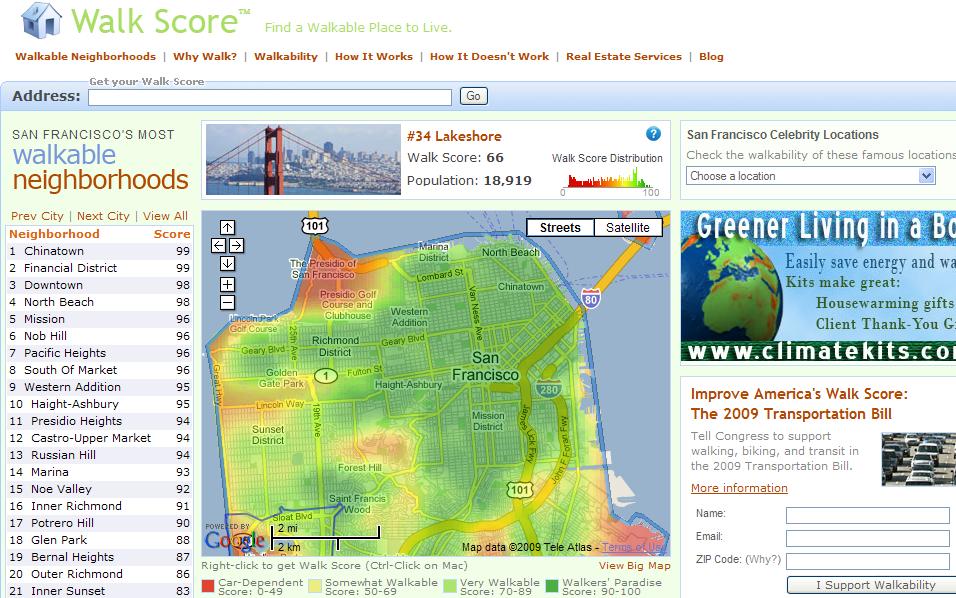Open the How It Works menu item
The image size is (956, 598).
coord(374,56)
